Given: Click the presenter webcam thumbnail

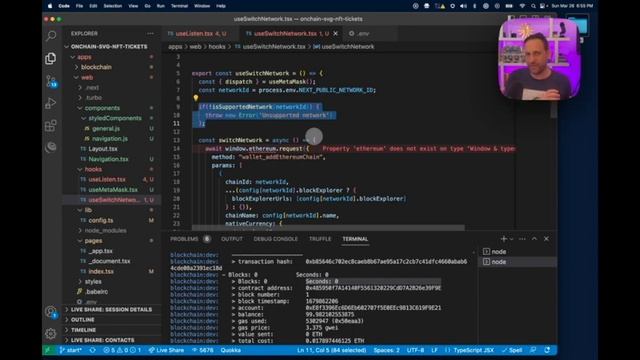Looking at the screenshot, I should coord(539,59).
